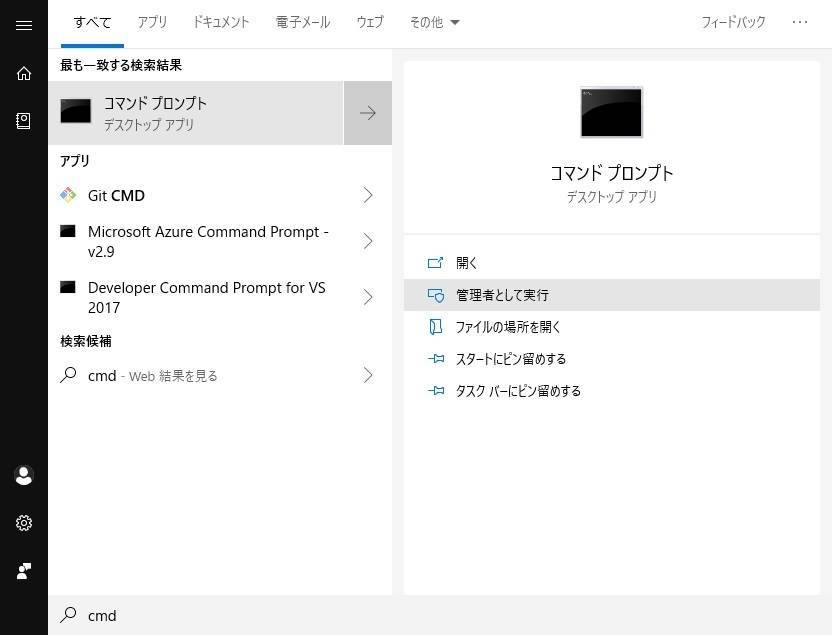Open the hamburger menu in the sidebar

24,25
